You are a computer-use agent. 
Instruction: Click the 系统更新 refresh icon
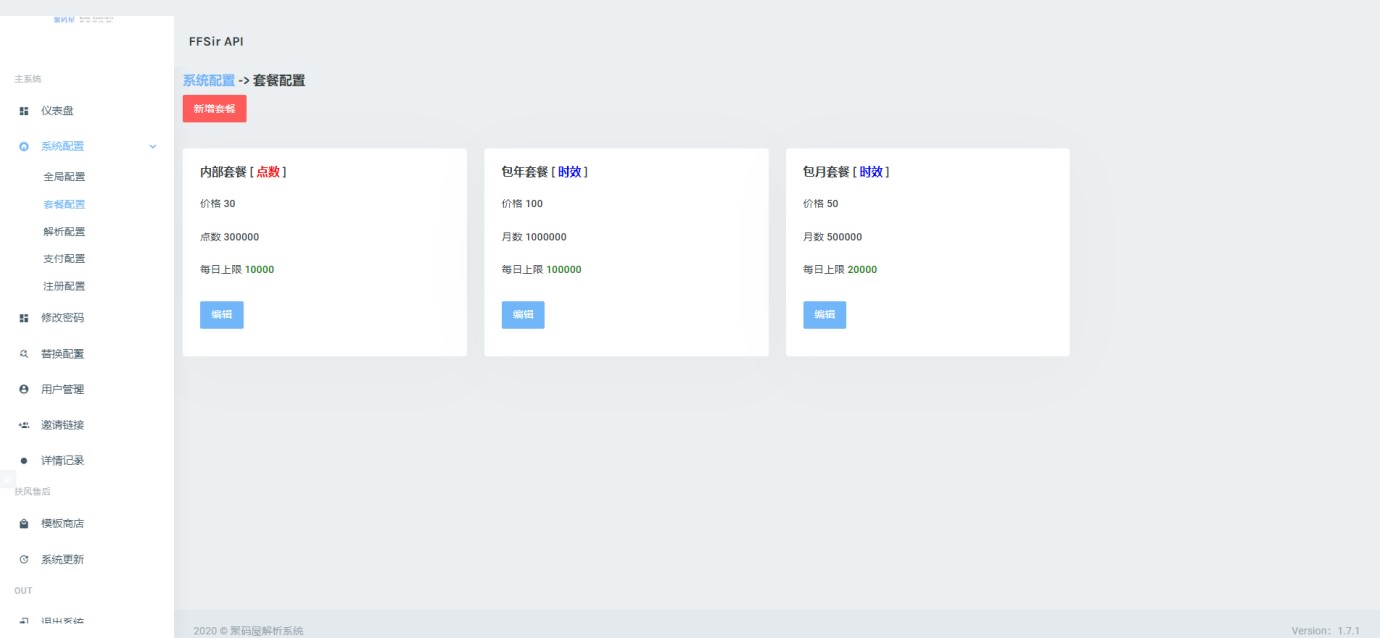click(24, 560)
